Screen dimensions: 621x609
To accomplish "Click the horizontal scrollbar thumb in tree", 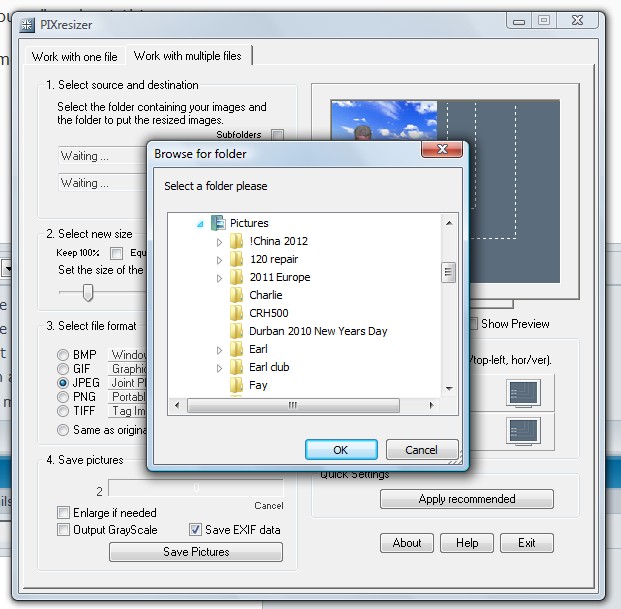I will pos(293,405).
